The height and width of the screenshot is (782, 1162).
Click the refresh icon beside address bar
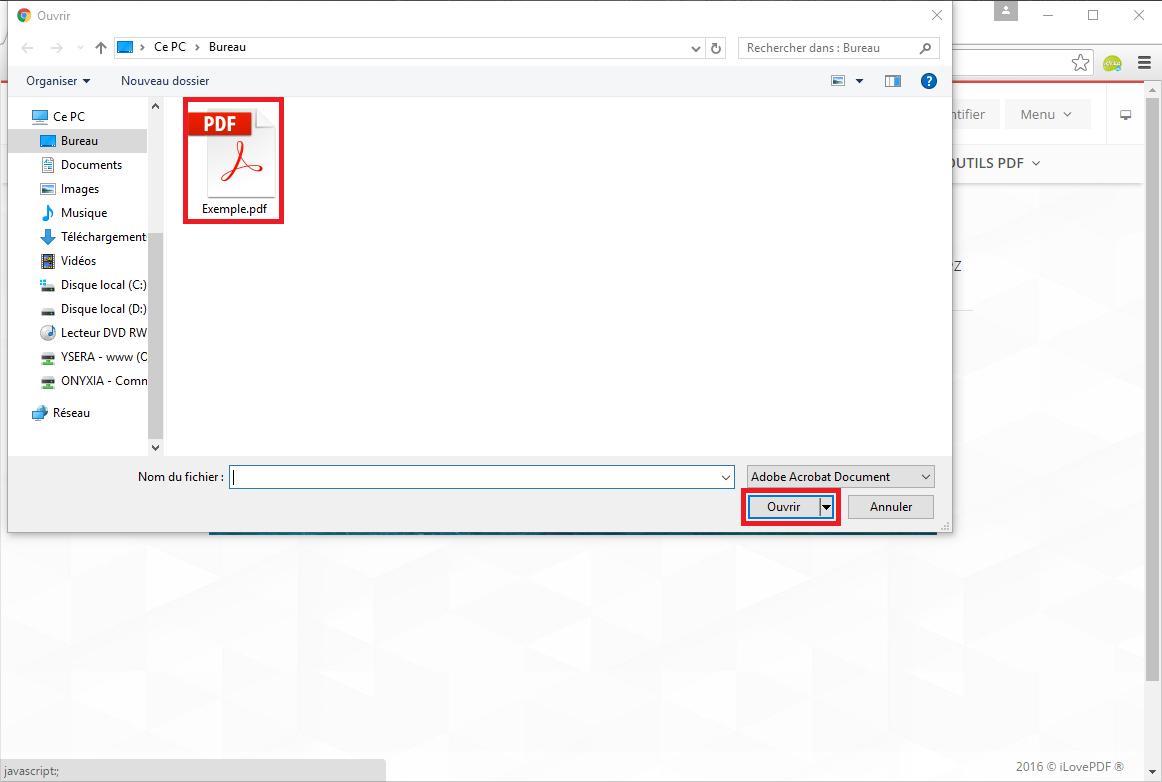coord(716,48)
